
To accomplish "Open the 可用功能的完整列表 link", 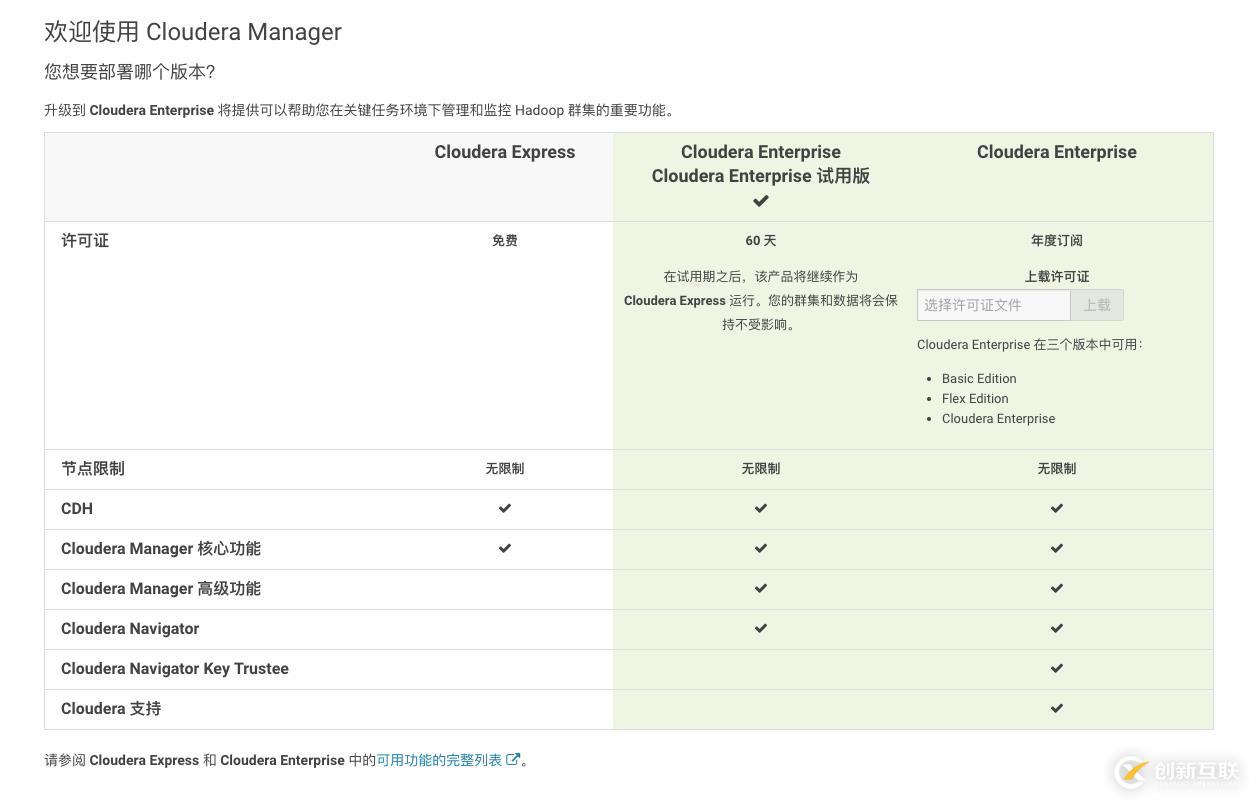I will point(439,760).
